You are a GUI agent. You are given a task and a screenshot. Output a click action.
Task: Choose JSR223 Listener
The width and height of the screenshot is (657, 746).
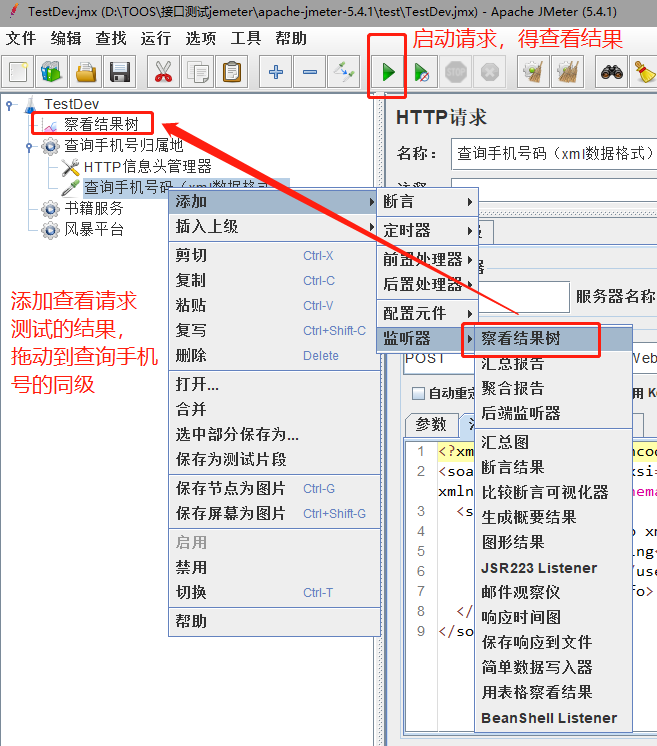point(553,568)
